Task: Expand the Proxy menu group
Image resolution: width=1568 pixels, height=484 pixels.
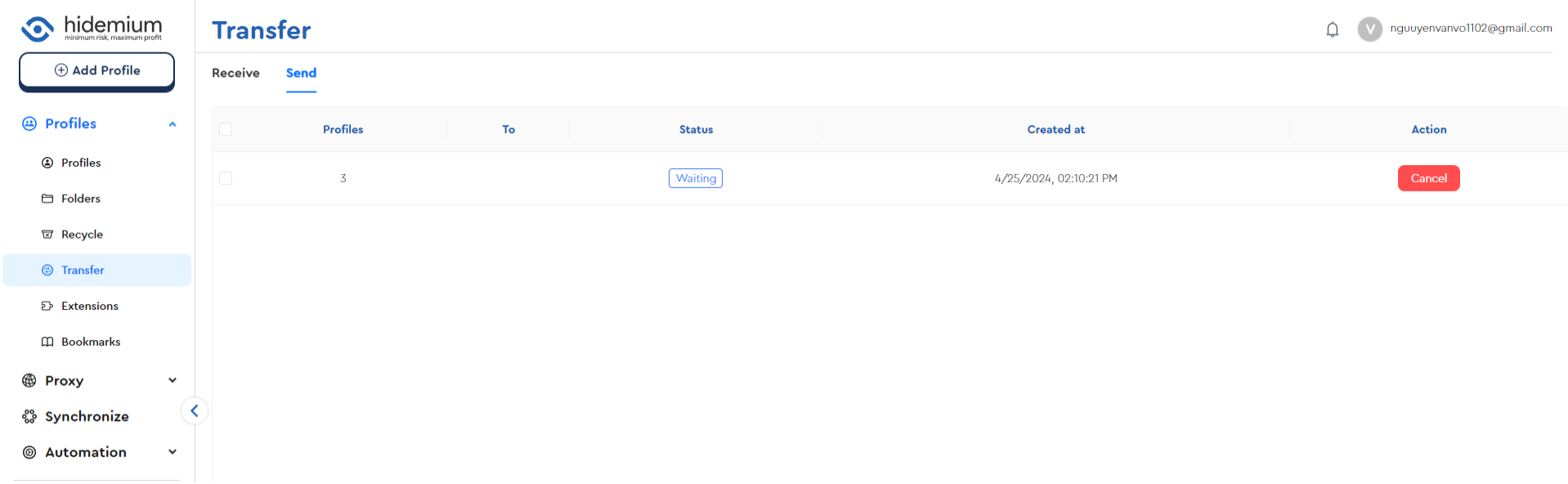Action: click(x=172, y=380)
